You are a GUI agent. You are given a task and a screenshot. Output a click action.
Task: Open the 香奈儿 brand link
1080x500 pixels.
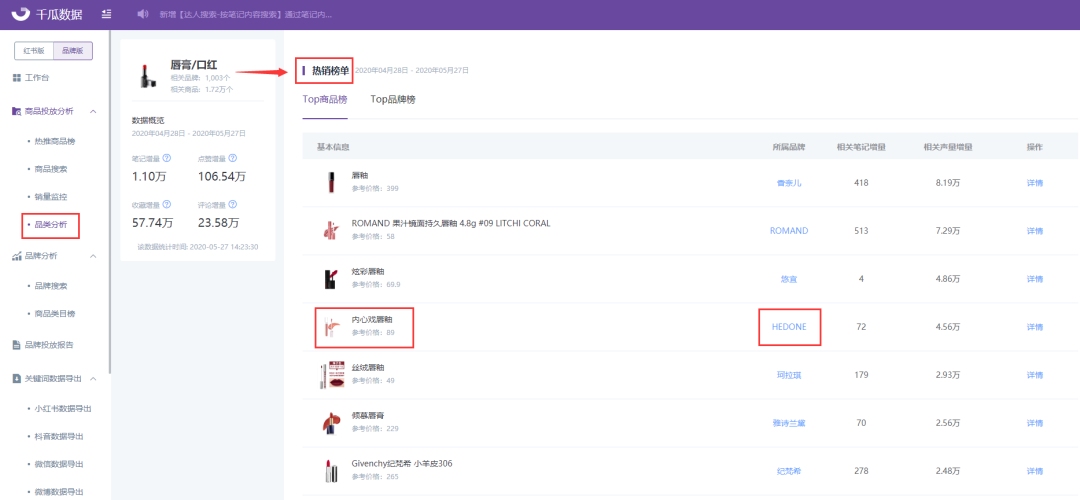(789, 183)
